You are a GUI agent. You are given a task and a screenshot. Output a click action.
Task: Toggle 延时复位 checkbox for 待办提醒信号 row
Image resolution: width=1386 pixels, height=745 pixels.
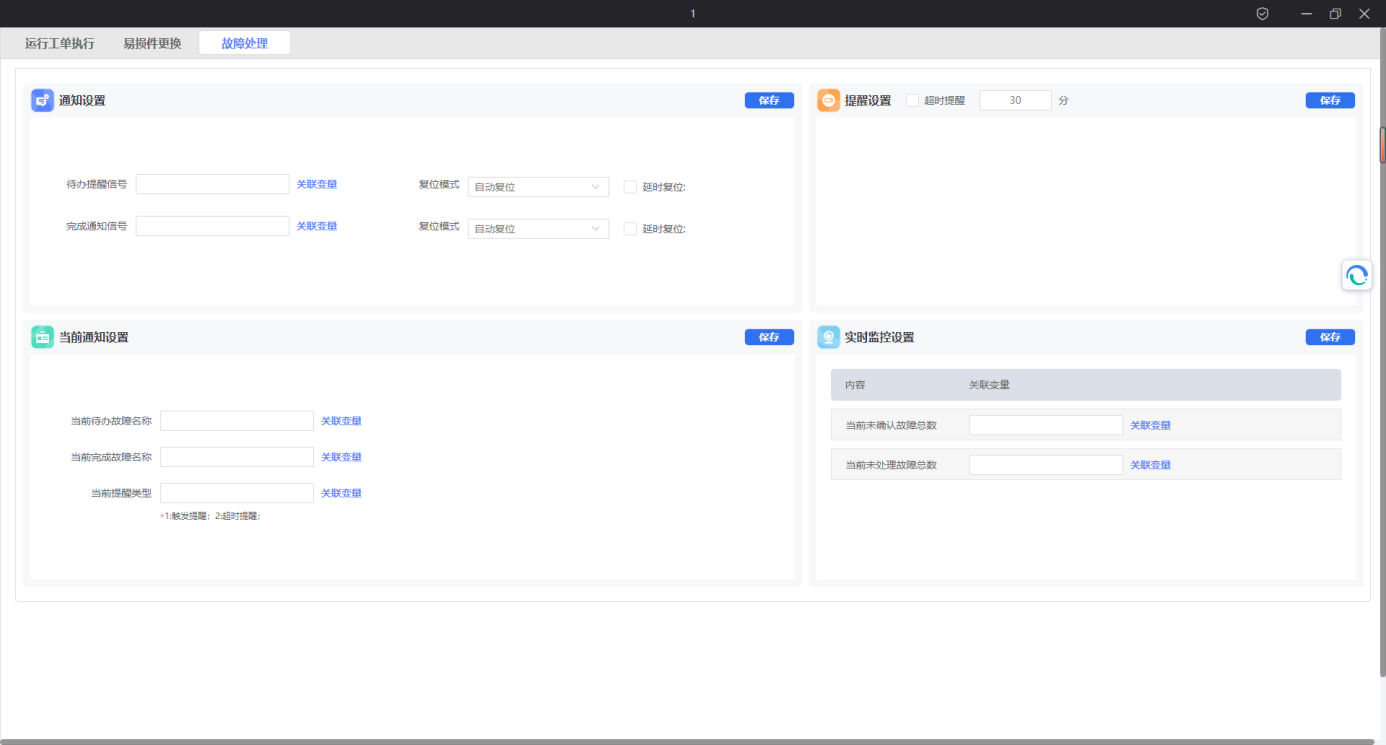pyautogui.click(x=630, y=186)
